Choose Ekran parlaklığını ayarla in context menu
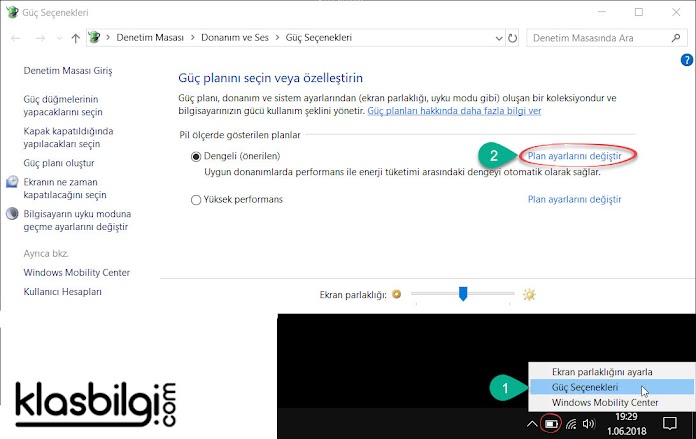This screenshot has height=439, width=696. (612, 372)
